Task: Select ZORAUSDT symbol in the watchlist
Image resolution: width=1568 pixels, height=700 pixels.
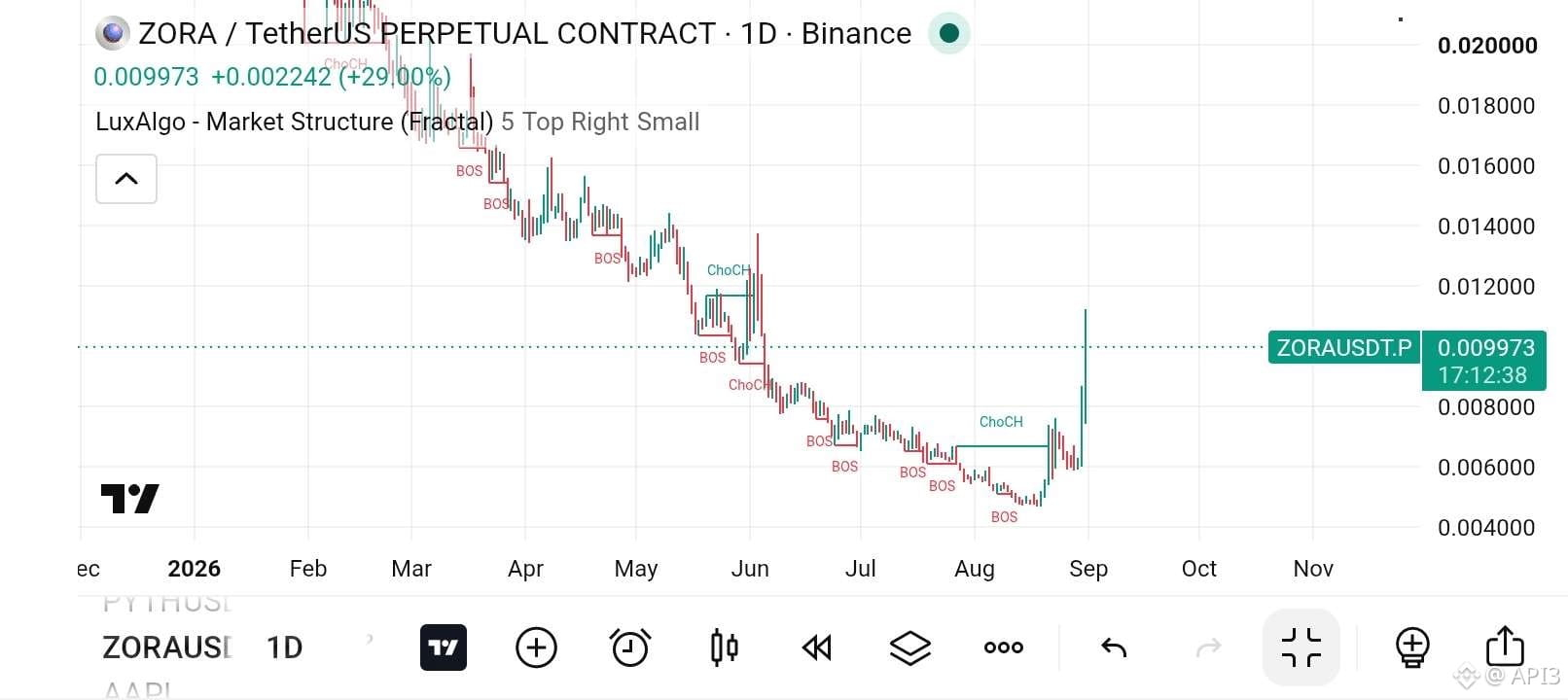Action: pyautogui.click(x=166, y=647)
